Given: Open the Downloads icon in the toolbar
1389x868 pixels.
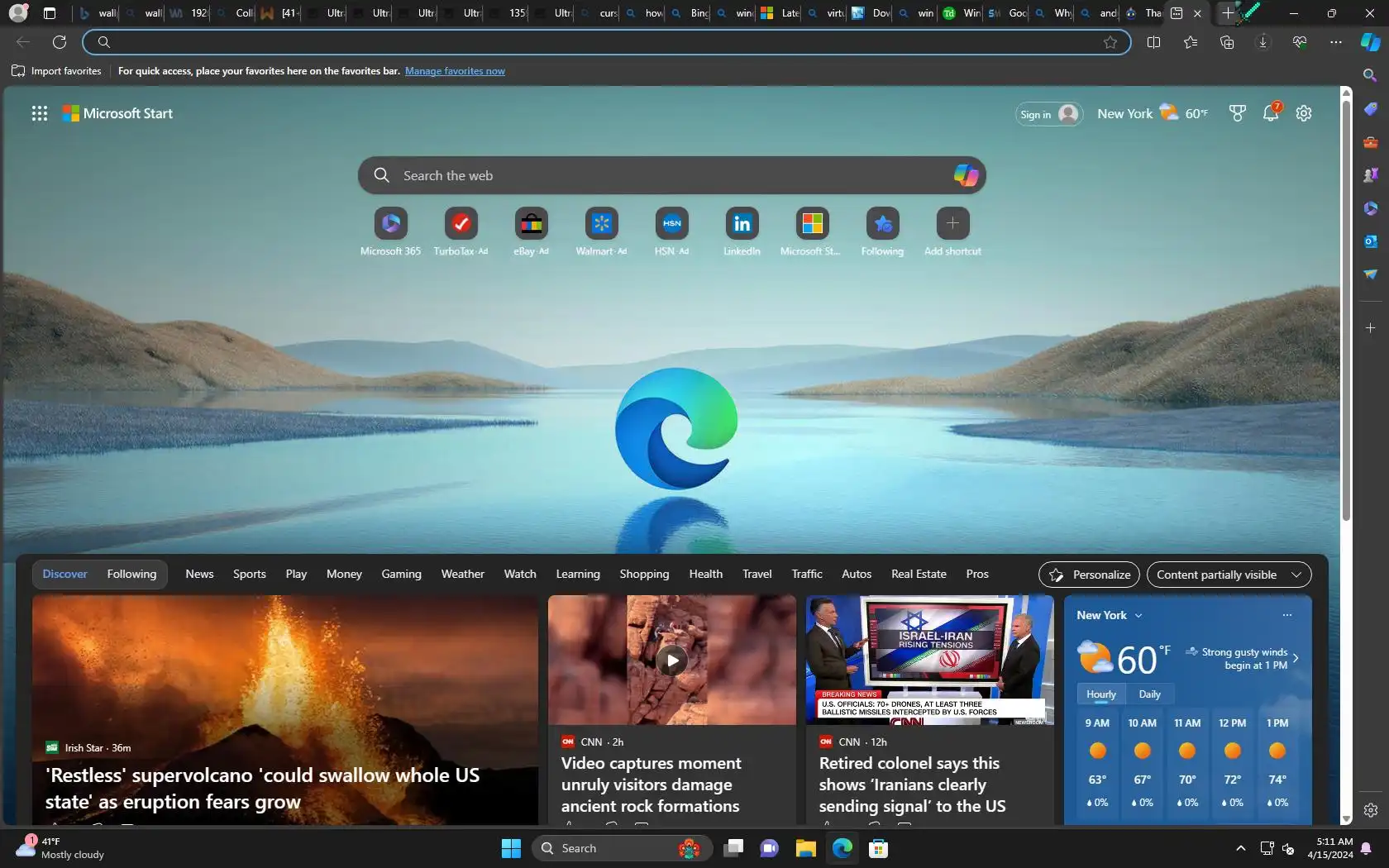Looking at the screenshot, I should [x=1263, y=42].
